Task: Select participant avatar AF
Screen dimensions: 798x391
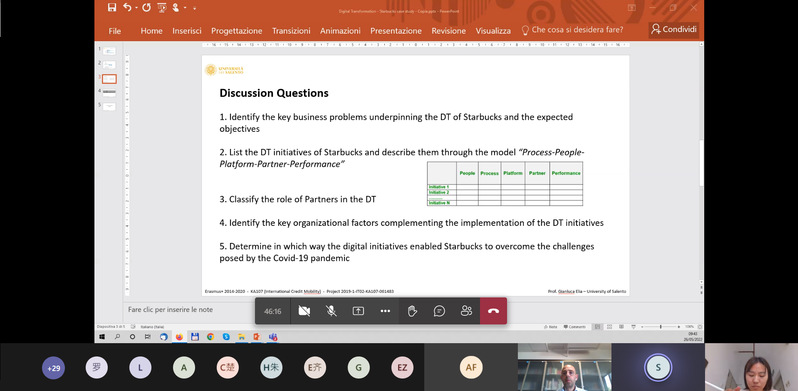Action: tap(471, 368)
